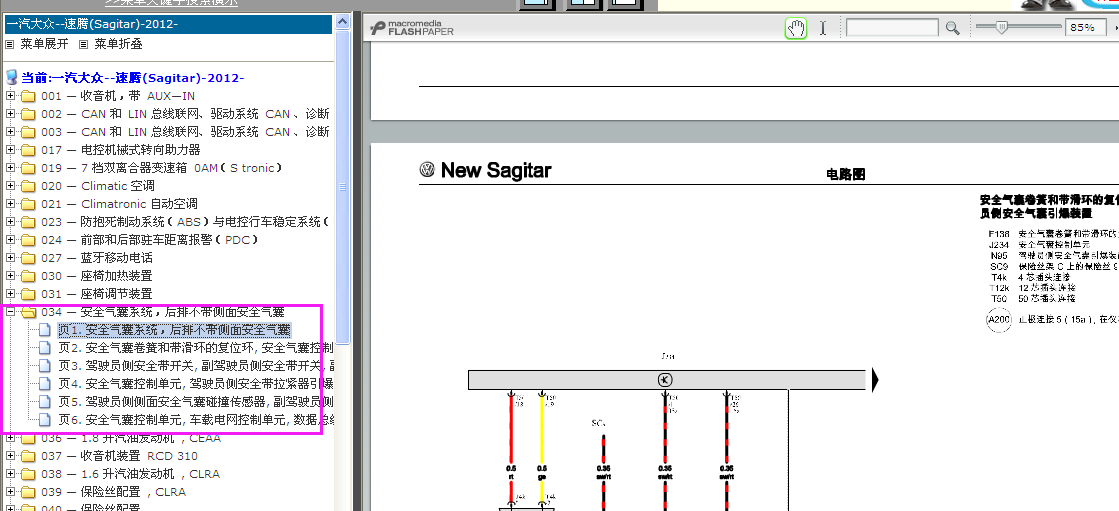Select the 037 收音机装置 RCD 310 label
This screenshot has height=511, width=1119.
(119, 456)
